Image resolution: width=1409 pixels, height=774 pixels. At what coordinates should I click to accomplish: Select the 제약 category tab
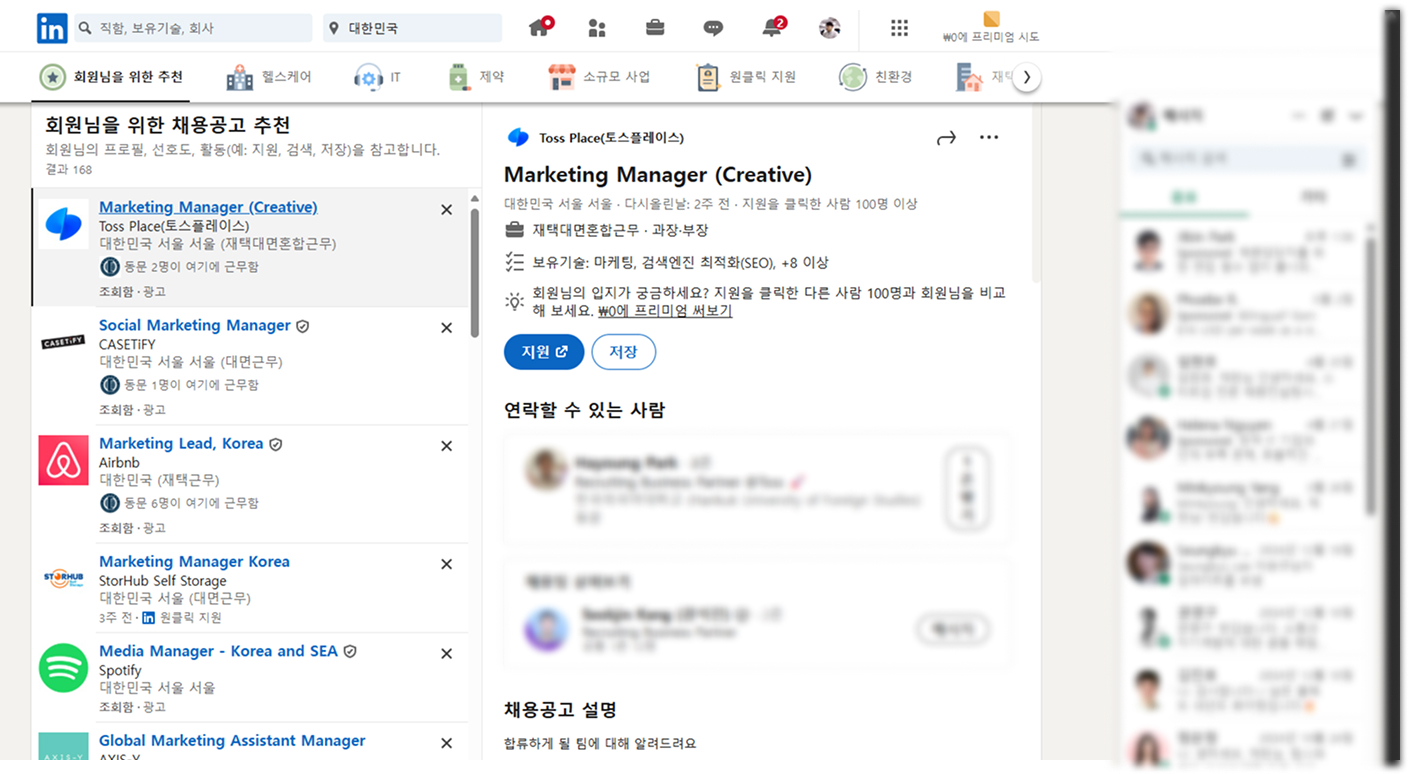point(476,77)
